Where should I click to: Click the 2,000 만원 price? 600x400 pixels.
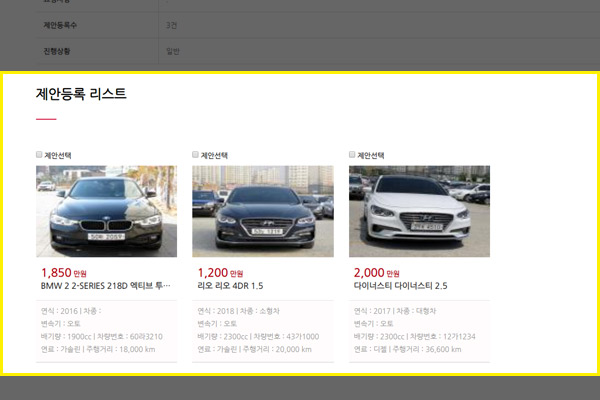click(376, 272)
